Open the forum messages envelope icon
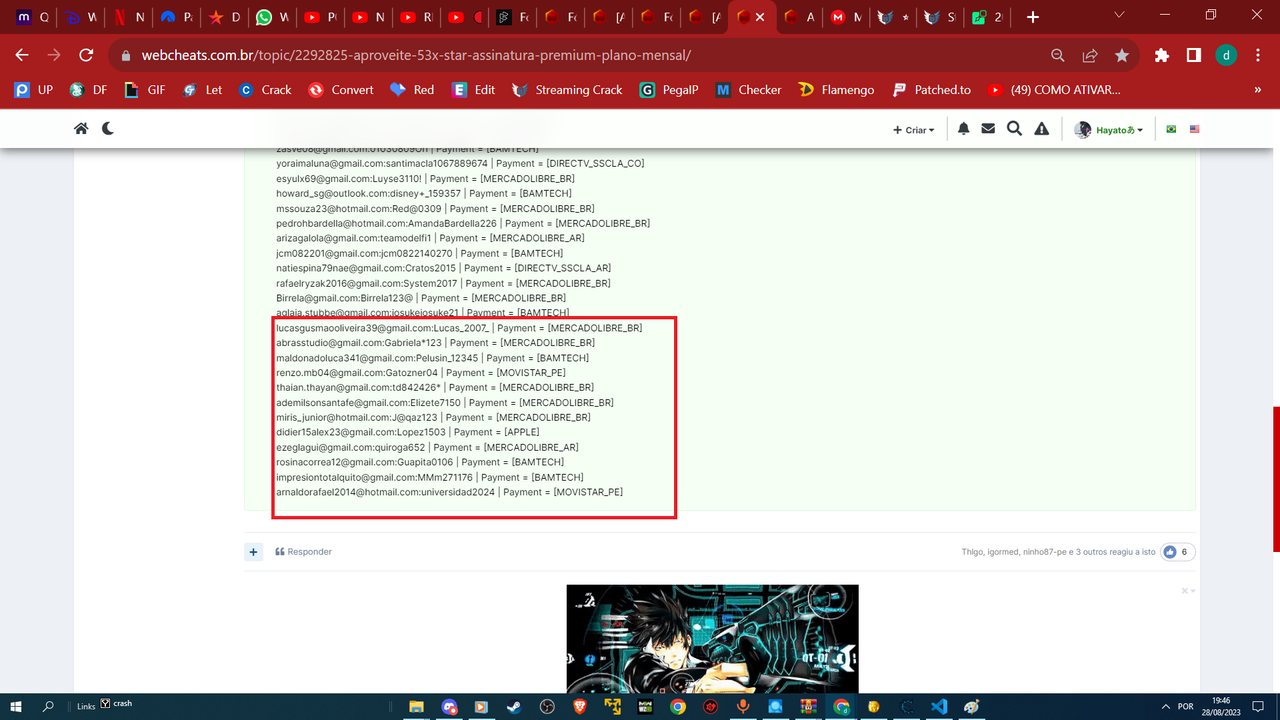Image resolution: width=1280 pixels, height=720 pixels. pyautogui.click(x=988, y=129)
